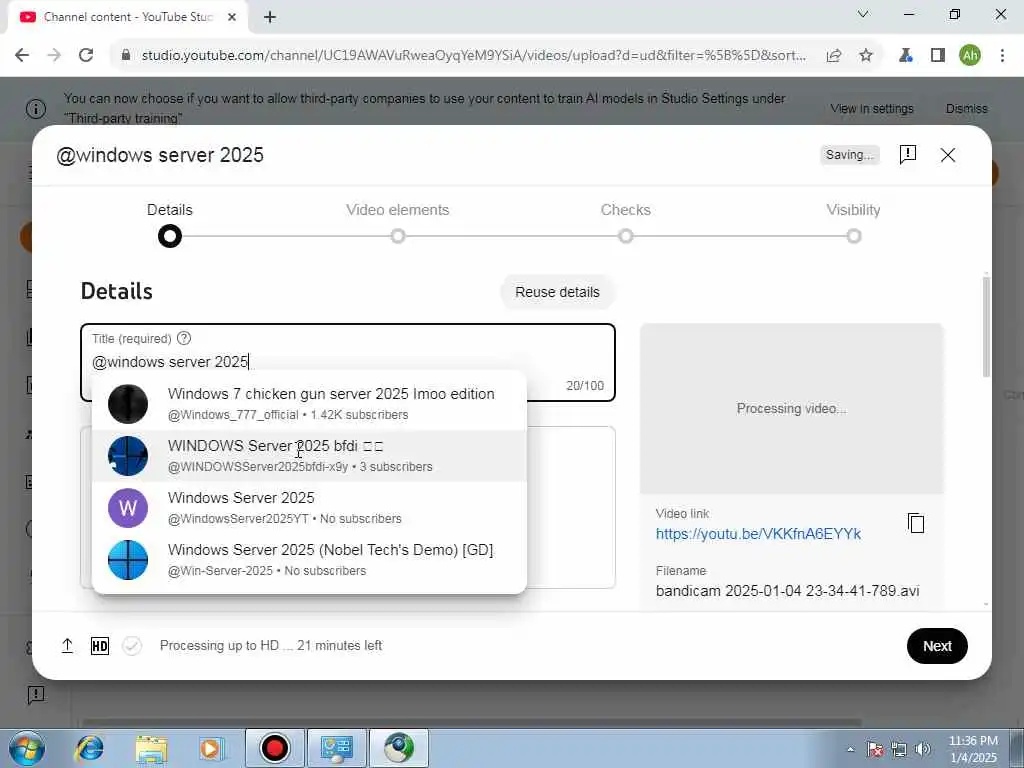Select Windows Server 2025 Nobel Tech's Demo suggestion

point(309,560)
